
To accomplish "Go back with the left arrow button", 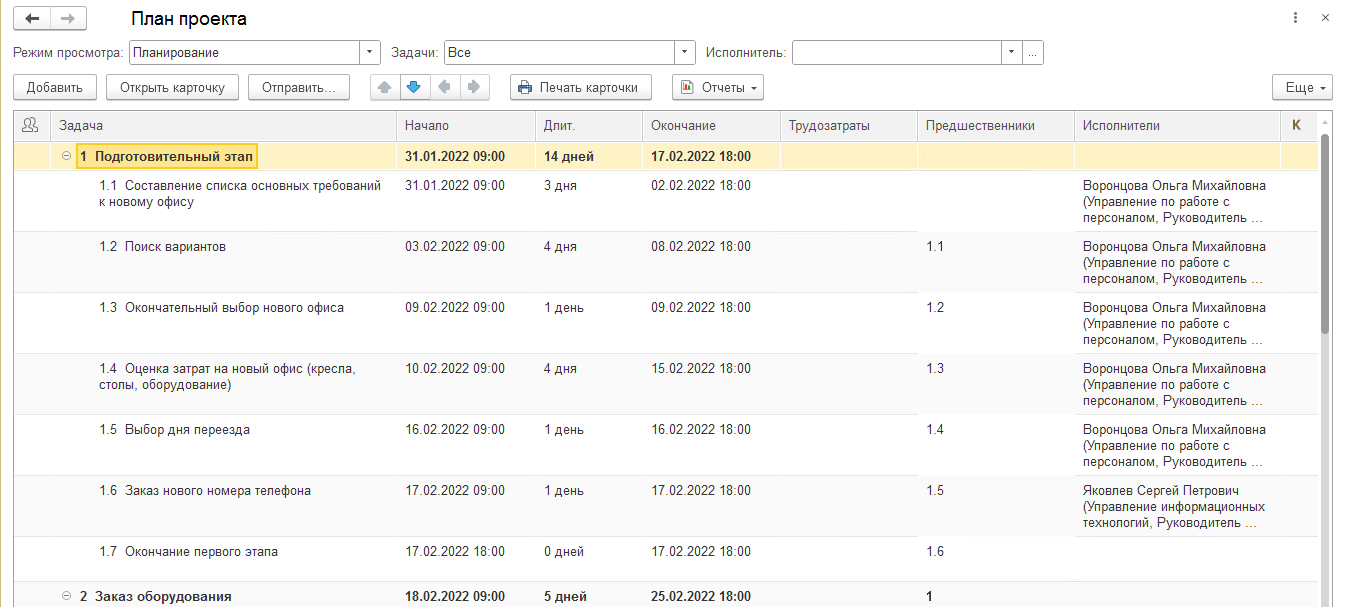I will (x=32, y=19).
